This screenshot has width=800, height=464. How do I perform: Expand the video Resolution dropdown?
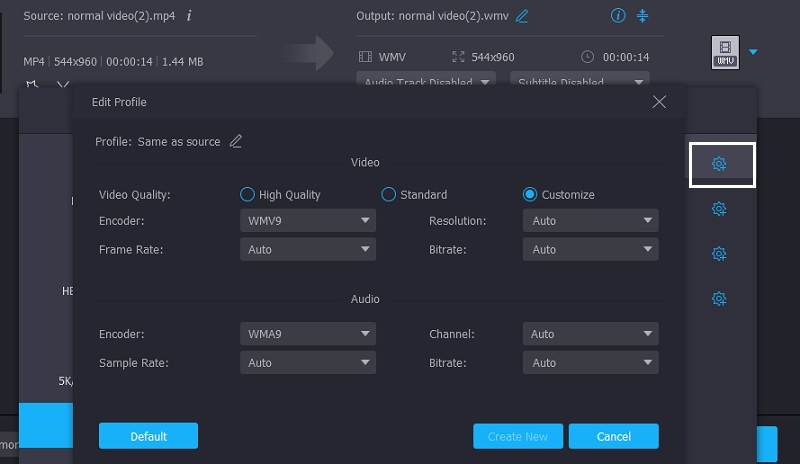coord(590,221)
